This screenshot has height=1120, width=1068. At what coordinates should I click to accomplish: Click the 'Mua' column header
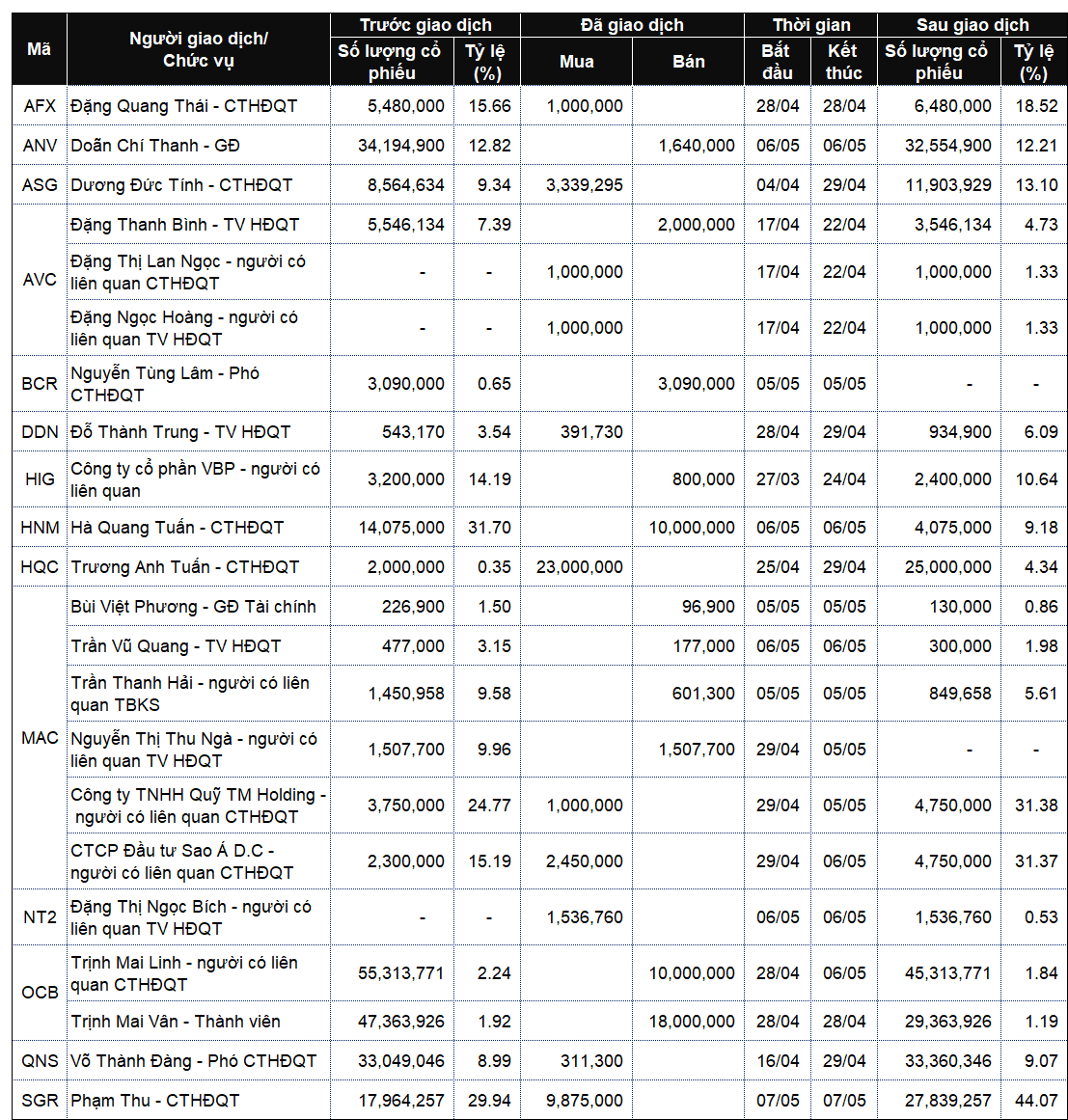(577, 62)
